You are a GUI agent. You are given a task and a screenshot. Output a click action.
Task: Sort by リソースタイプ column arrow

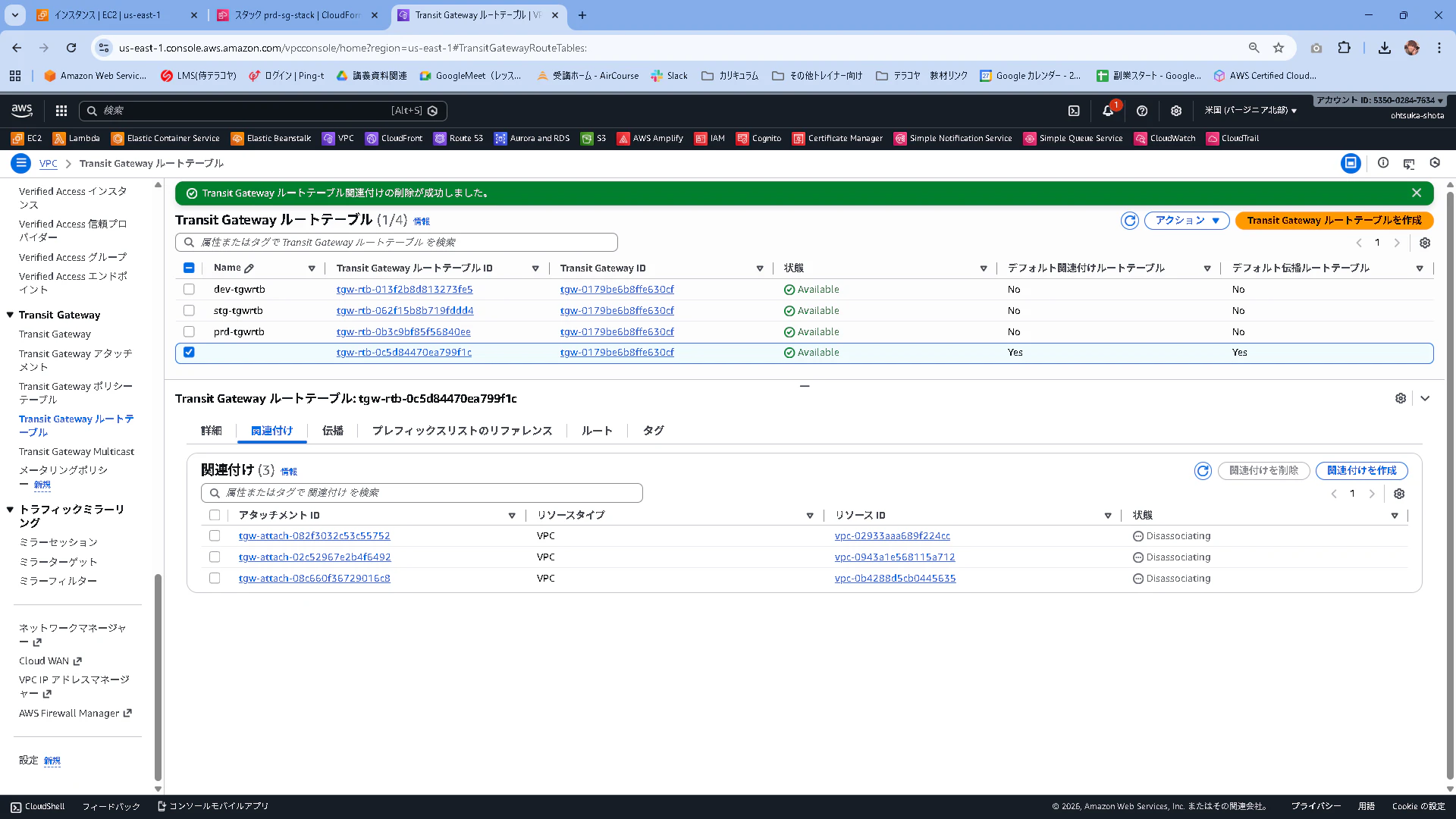pos(810,516)
